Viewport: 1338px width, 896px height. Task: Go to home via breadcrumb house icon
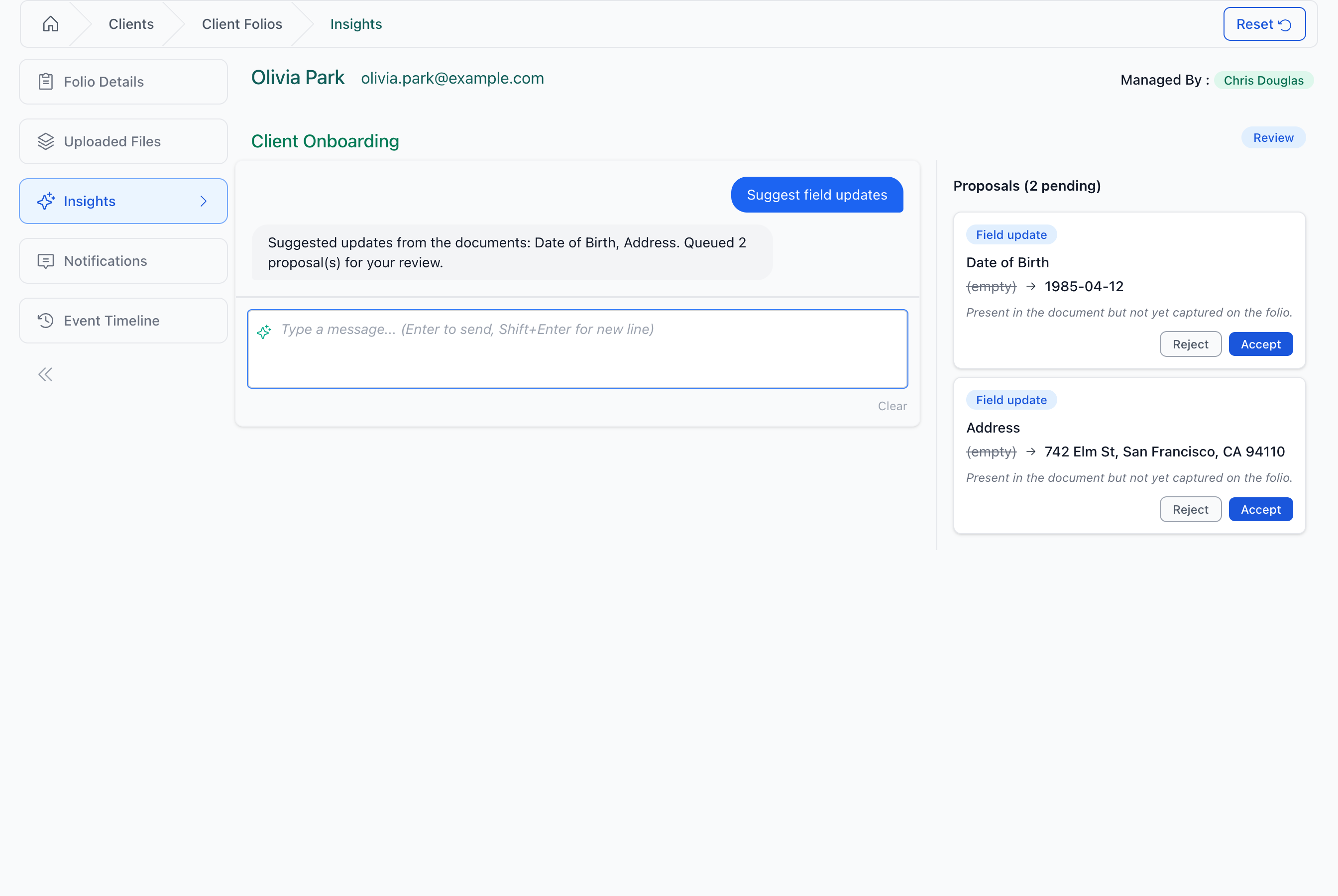(51, 23)
